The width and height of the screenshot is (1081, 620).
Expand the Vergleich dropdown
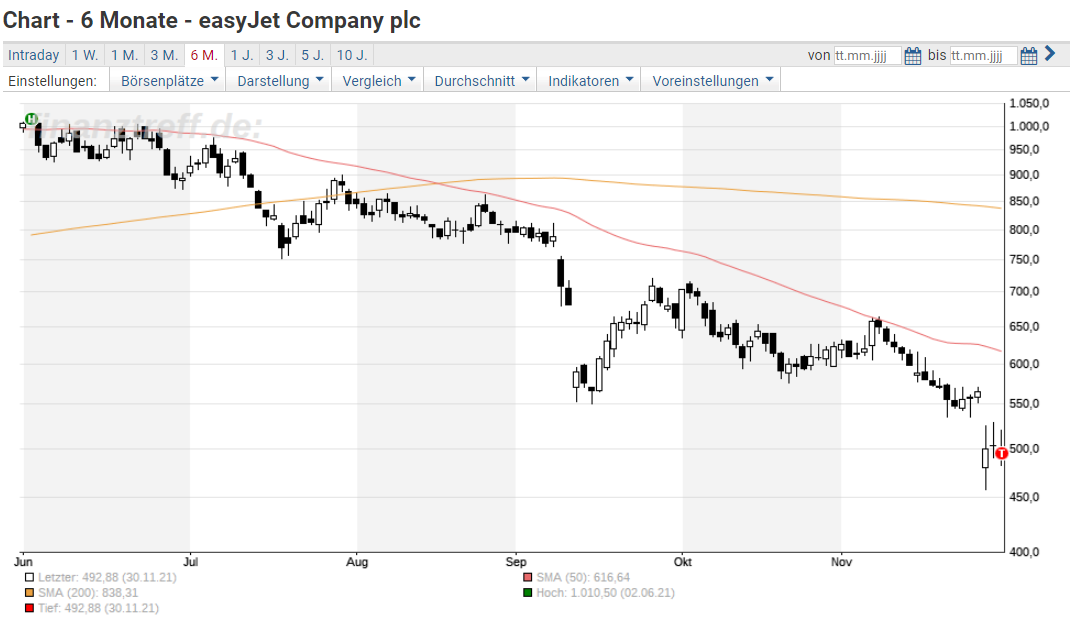(x=378, y=81)
